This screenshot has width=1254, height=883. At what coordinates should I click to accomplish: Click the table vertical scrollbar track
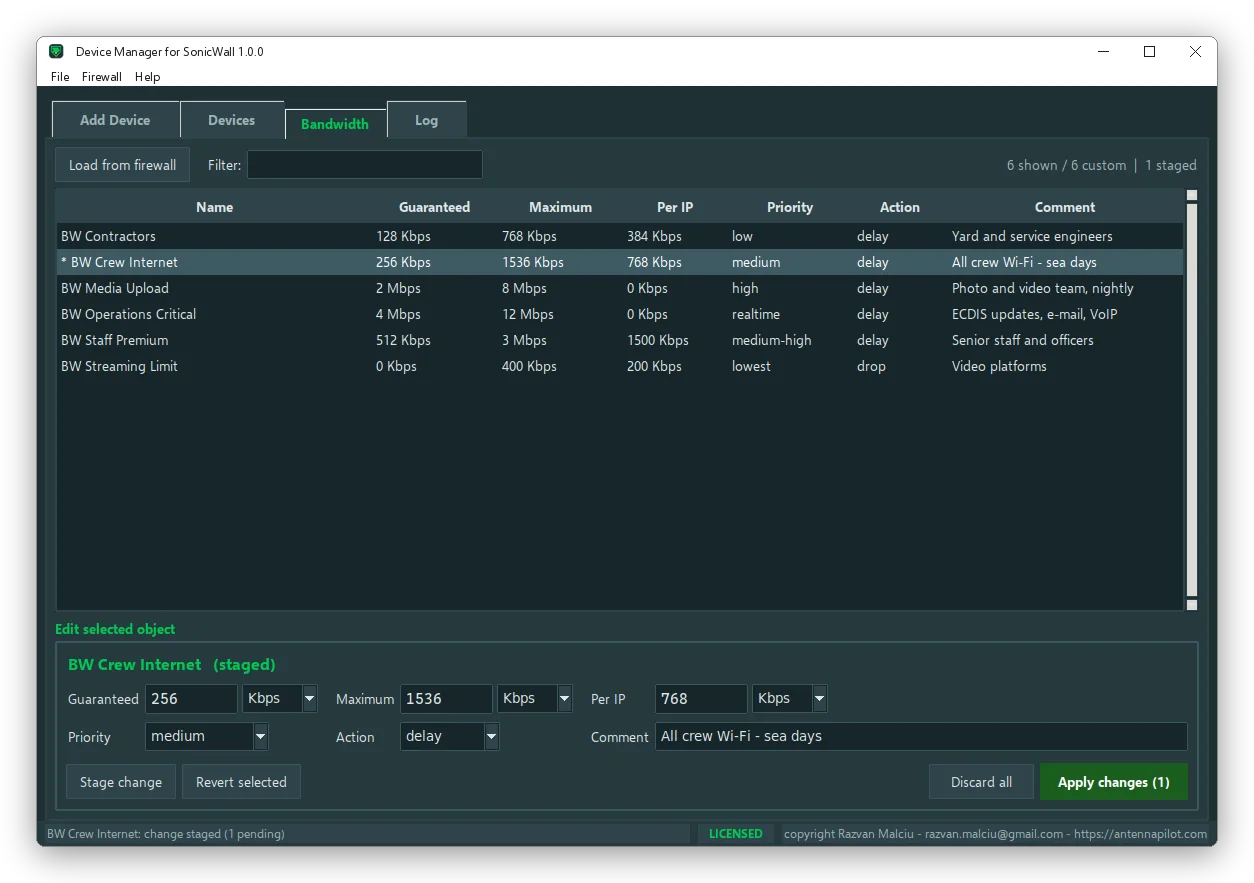[x=1192, y=400]
